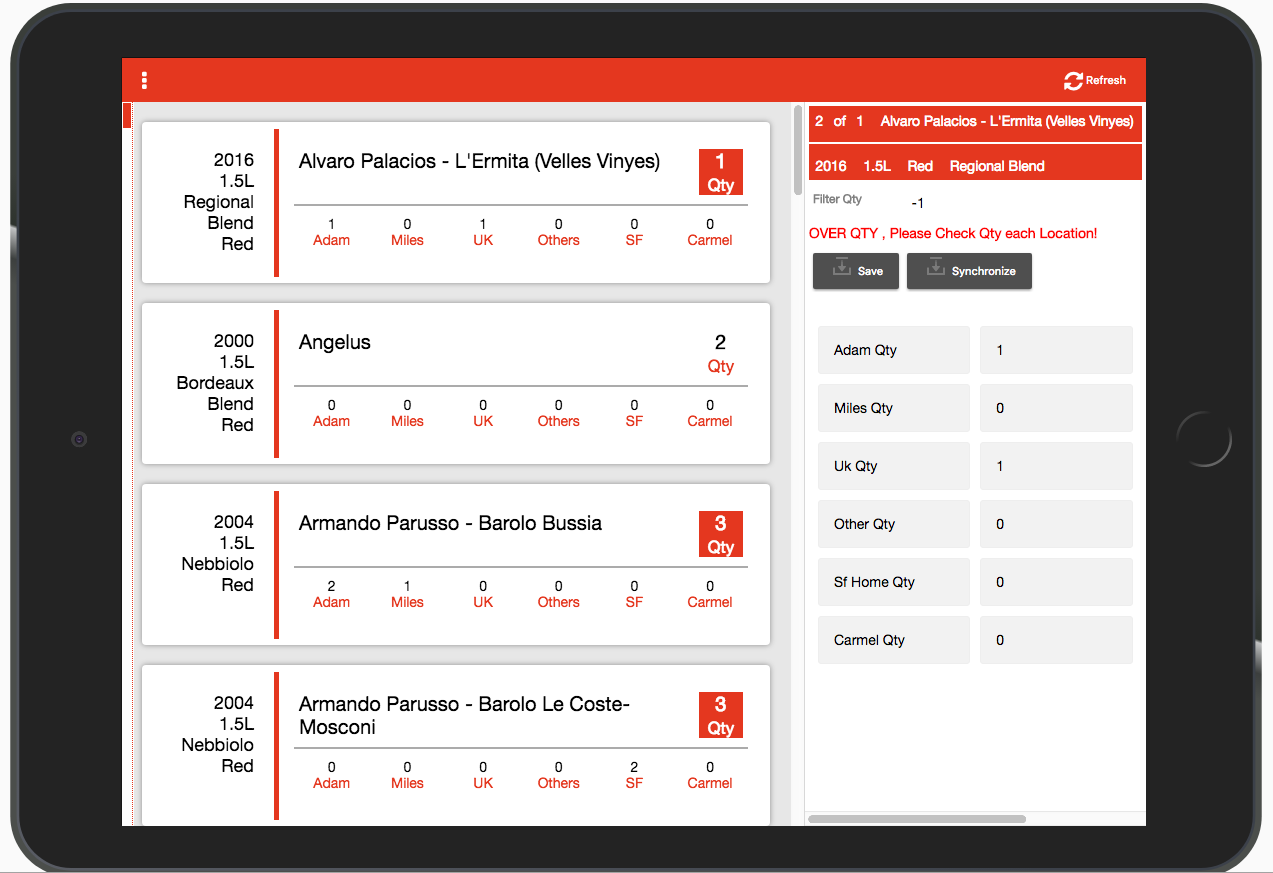Image resolution: width=1273 pixels, height=873 pixels.
Task: Select the UK link under Alvaro Palacios
Action: click(x=482, y=240)
